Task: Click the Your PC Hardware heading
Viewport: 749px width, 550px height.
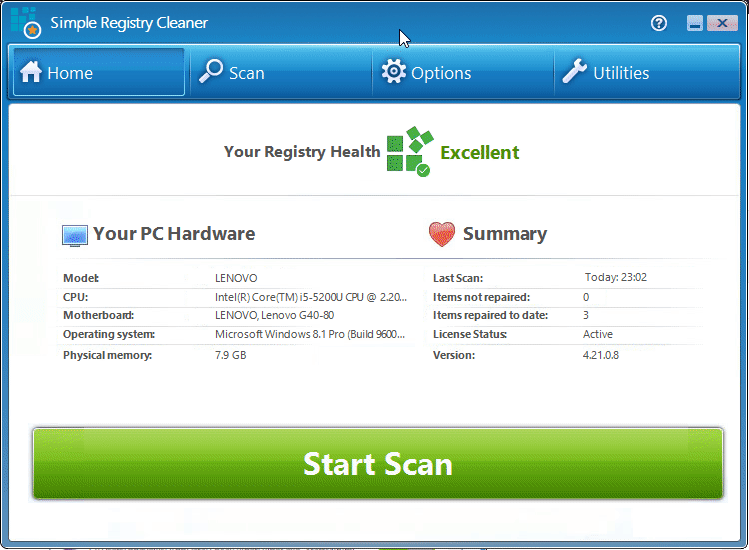Action: pyautogui.click(x=174, y=234)
